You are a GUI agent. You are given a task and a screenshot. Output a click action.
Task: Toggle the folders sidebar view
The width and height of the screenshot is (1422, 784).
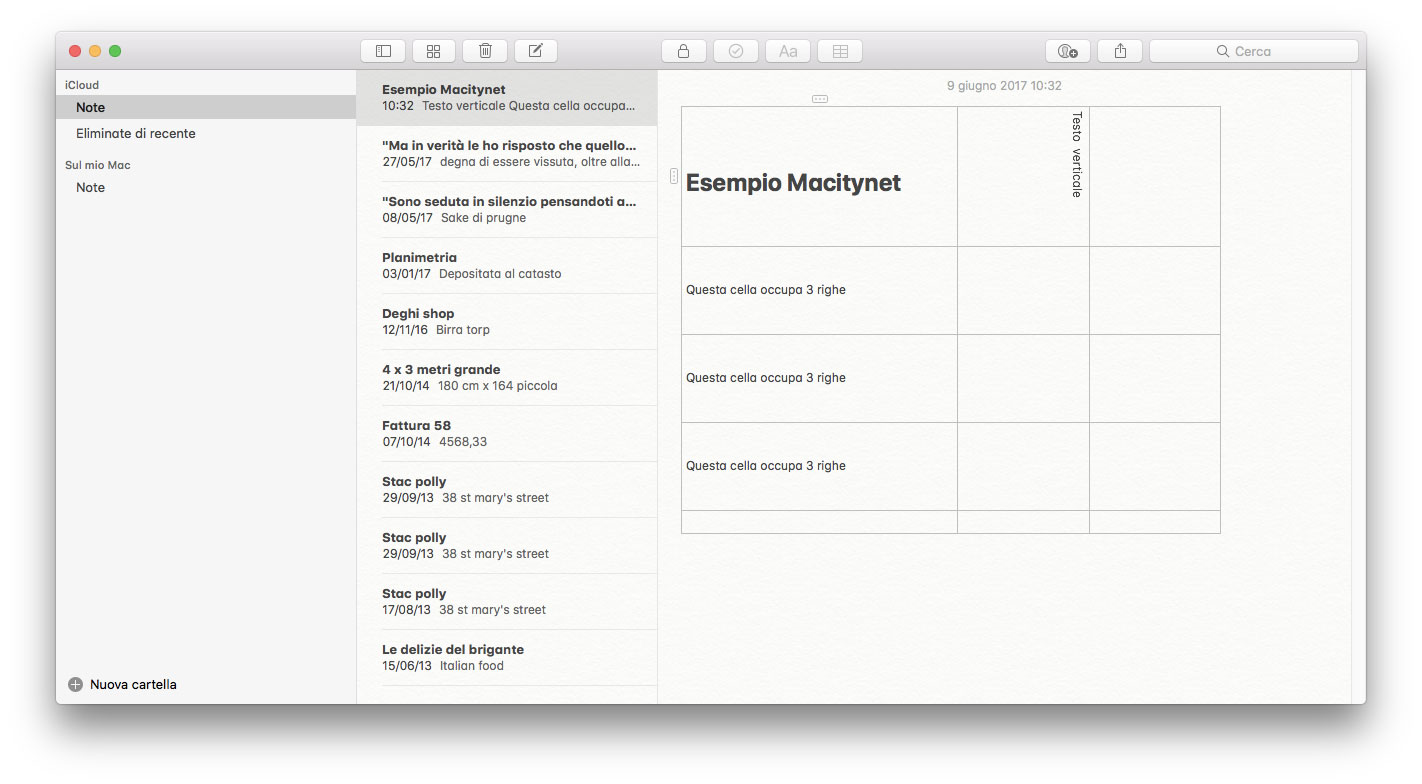[x=383, y=51]
